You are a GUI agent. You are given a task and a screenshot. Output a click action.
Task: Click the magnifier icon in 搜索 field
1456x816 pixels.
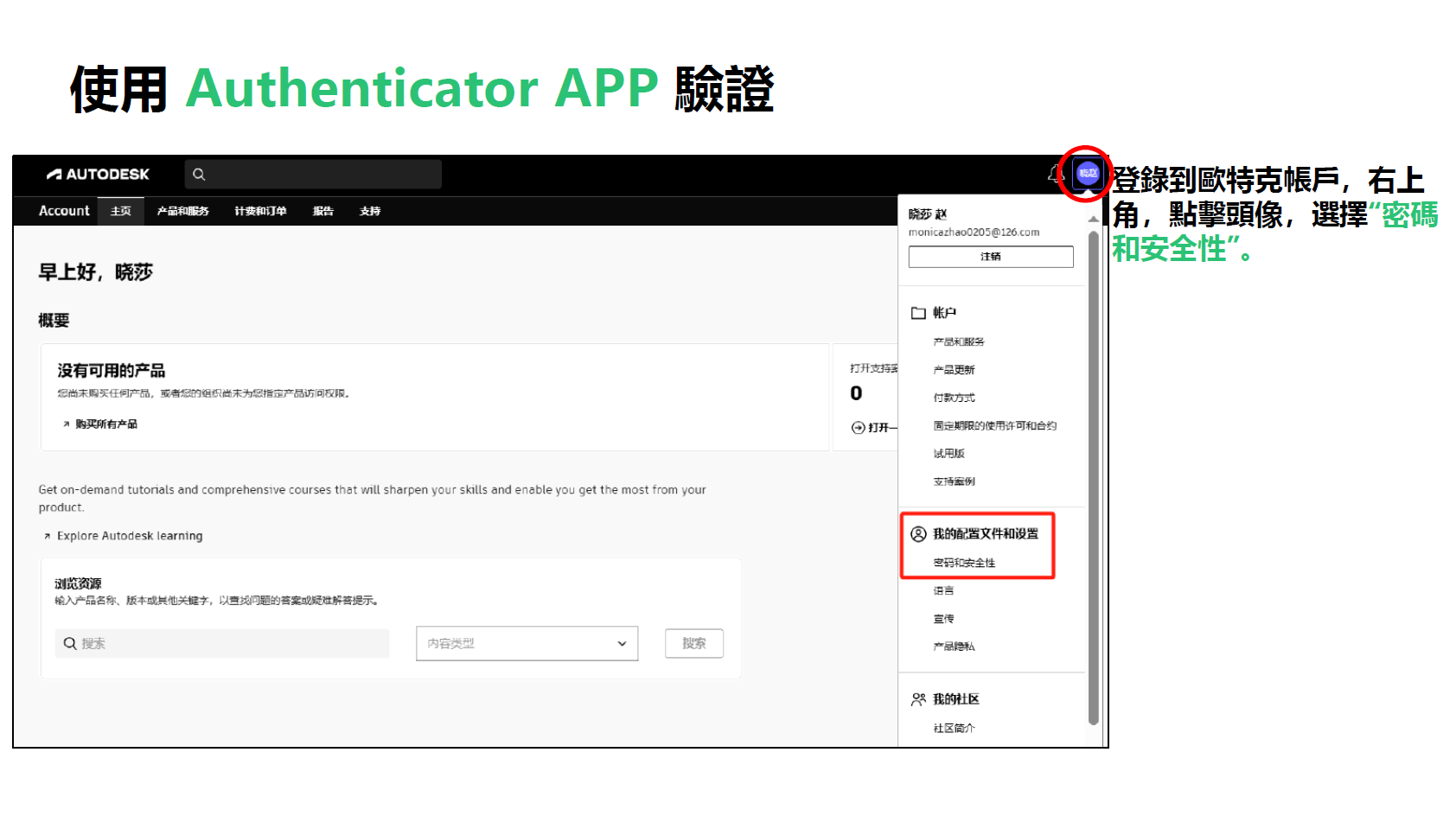point(70,643)
